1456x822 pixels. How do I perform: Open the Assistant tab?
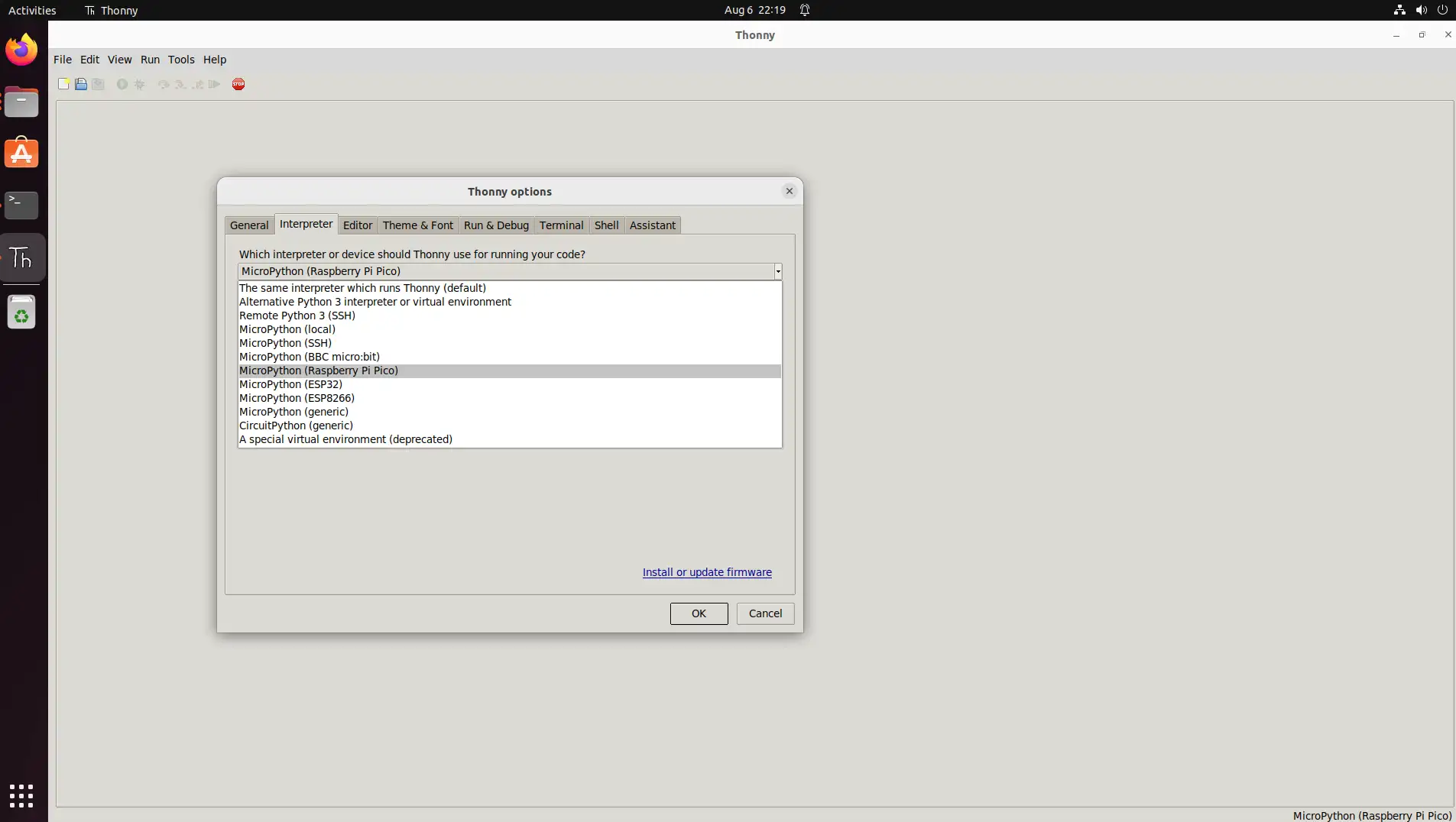653,225
